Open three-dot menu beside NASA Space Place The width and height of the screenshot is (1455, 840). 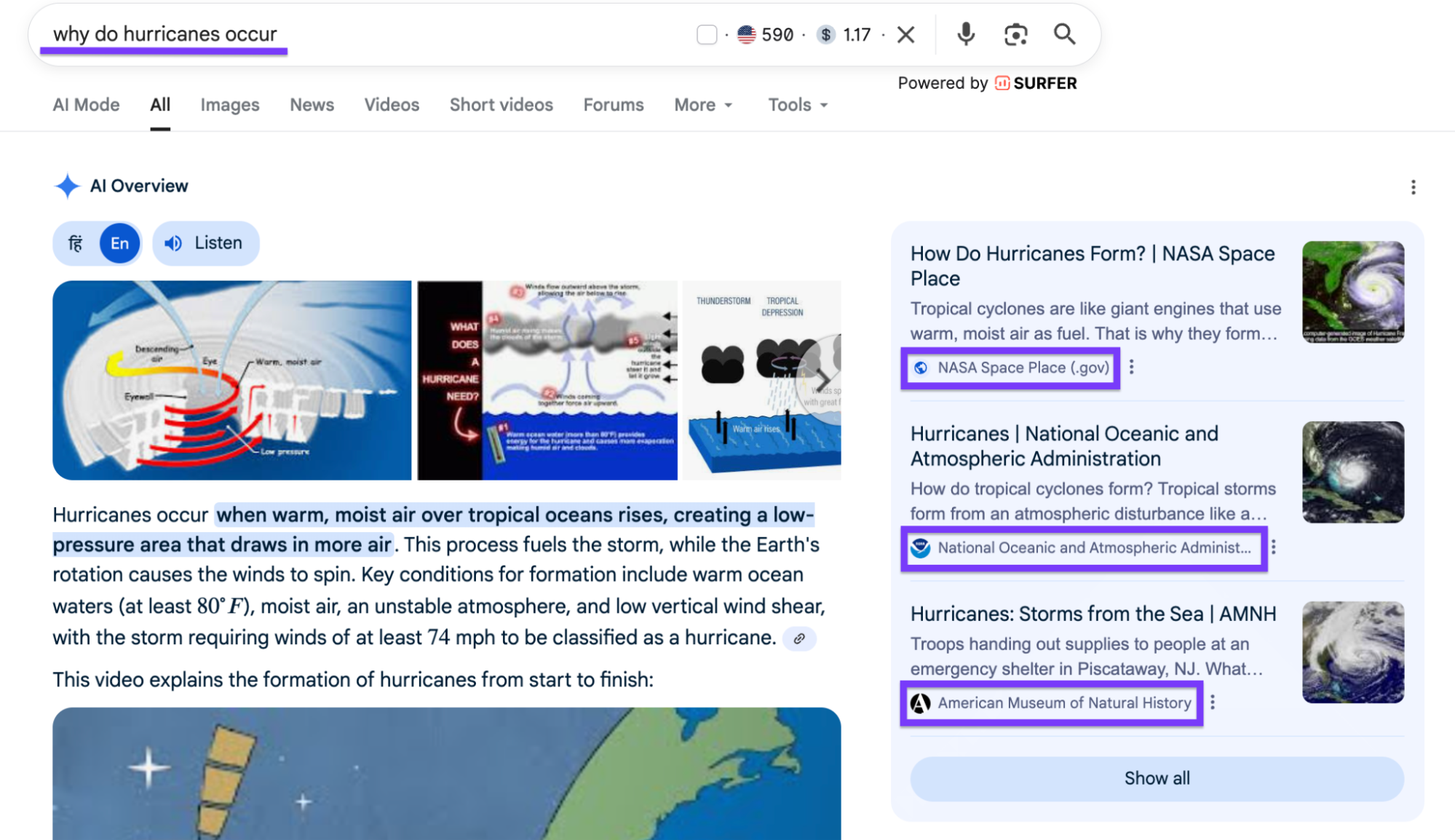(x=1131, y=367)
